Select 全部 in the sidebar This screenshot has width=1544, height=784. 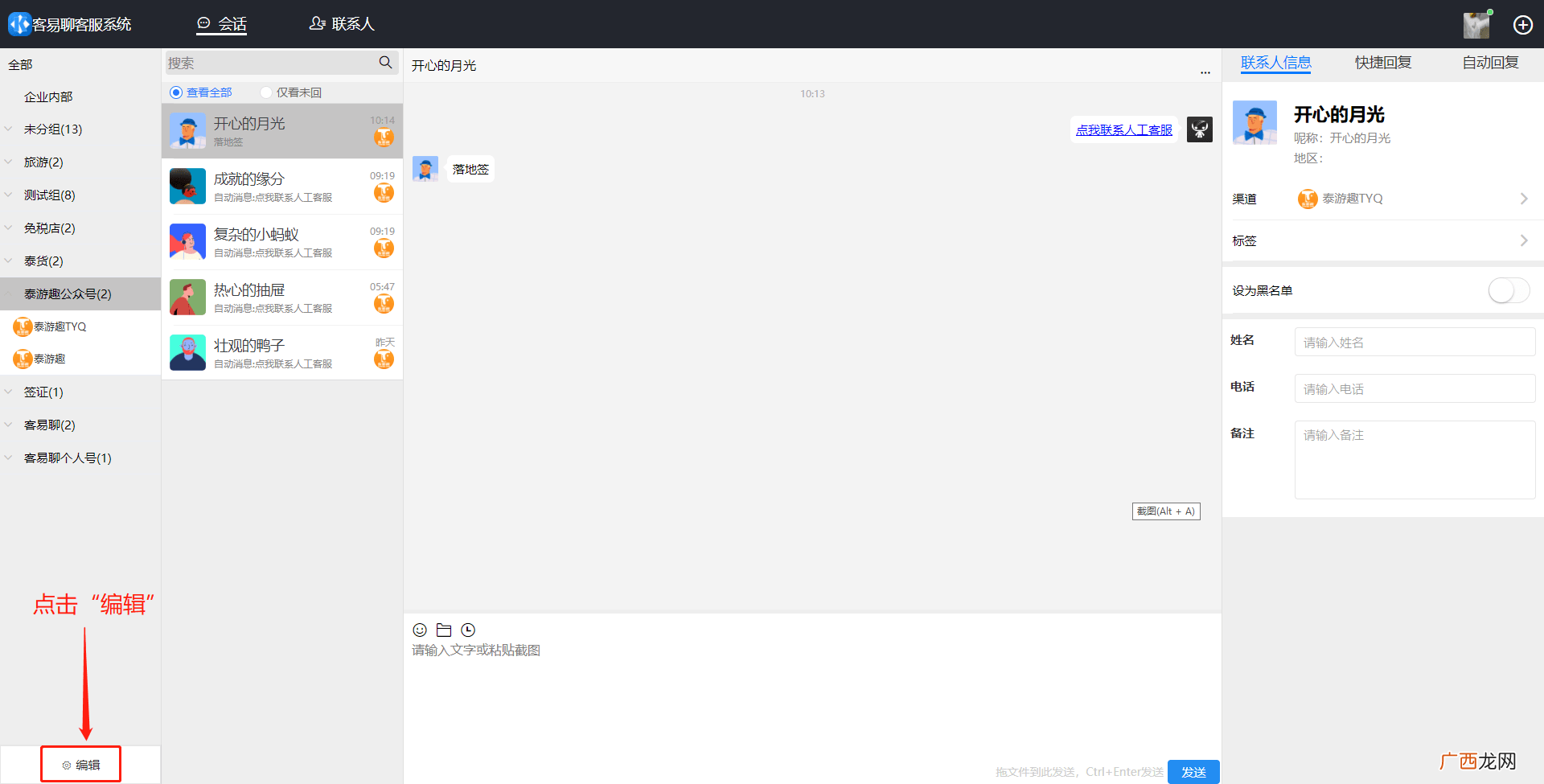(20, 64)
